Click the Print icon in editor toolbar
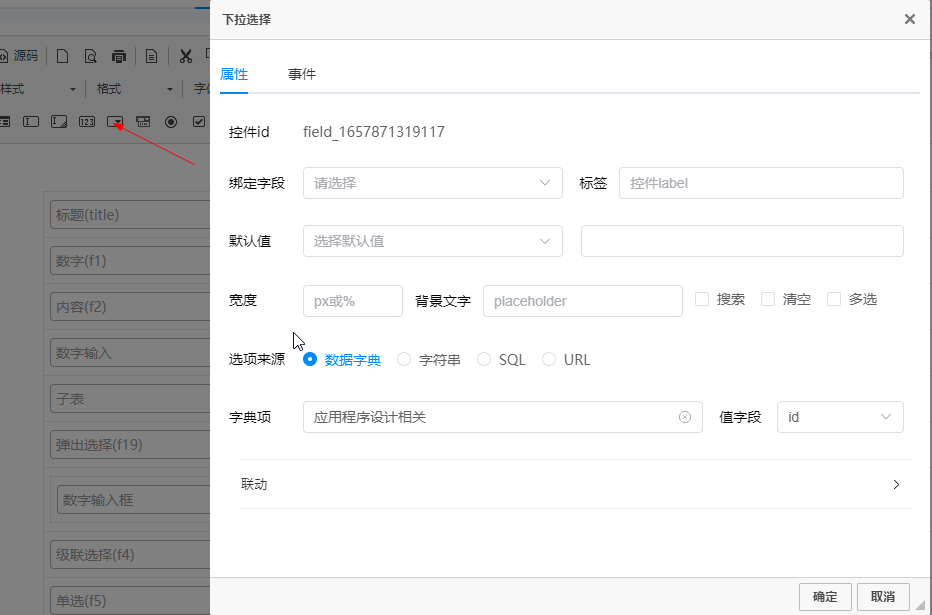Image resolution: width=932 pixels, height=615 pixels. click(x=119, y=56)
